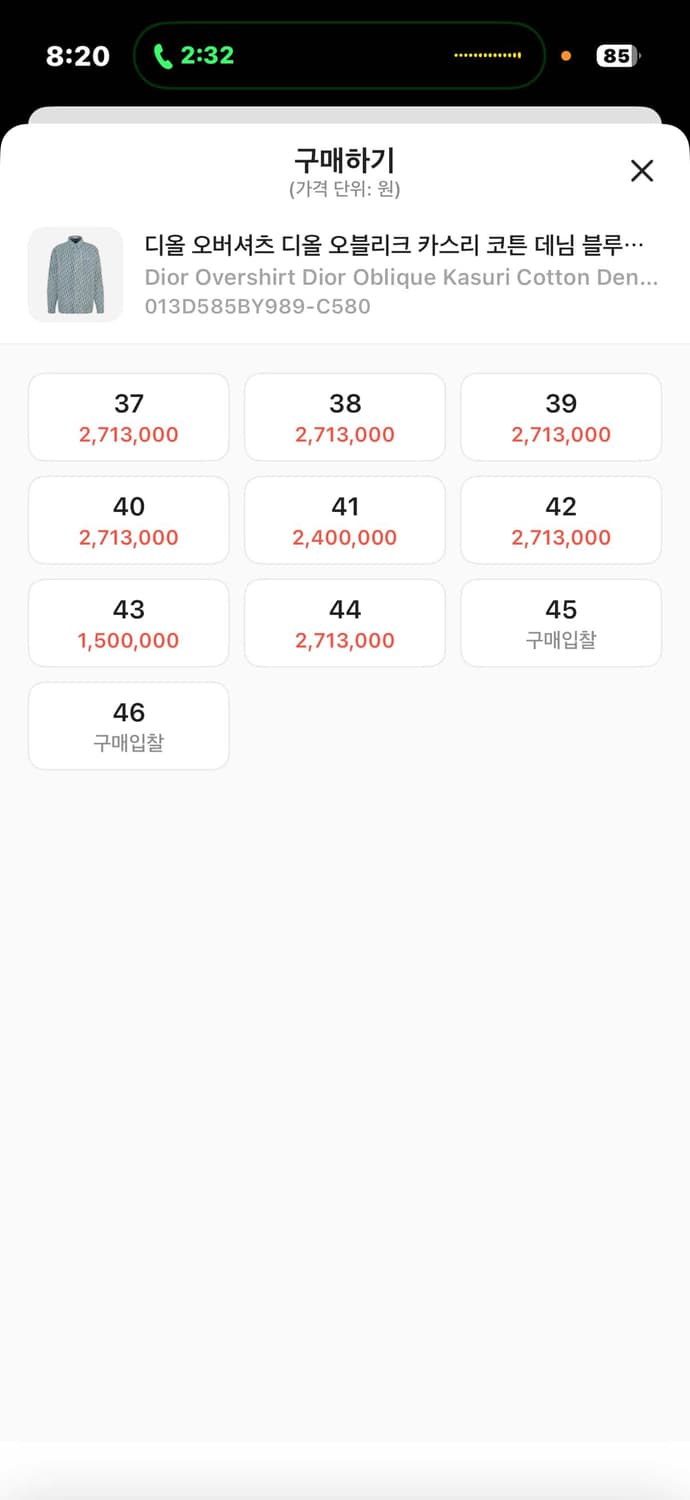Tap the model number 013D585BY989-C580
This screenshot has width=690, height=1500.
coord(257,306)
